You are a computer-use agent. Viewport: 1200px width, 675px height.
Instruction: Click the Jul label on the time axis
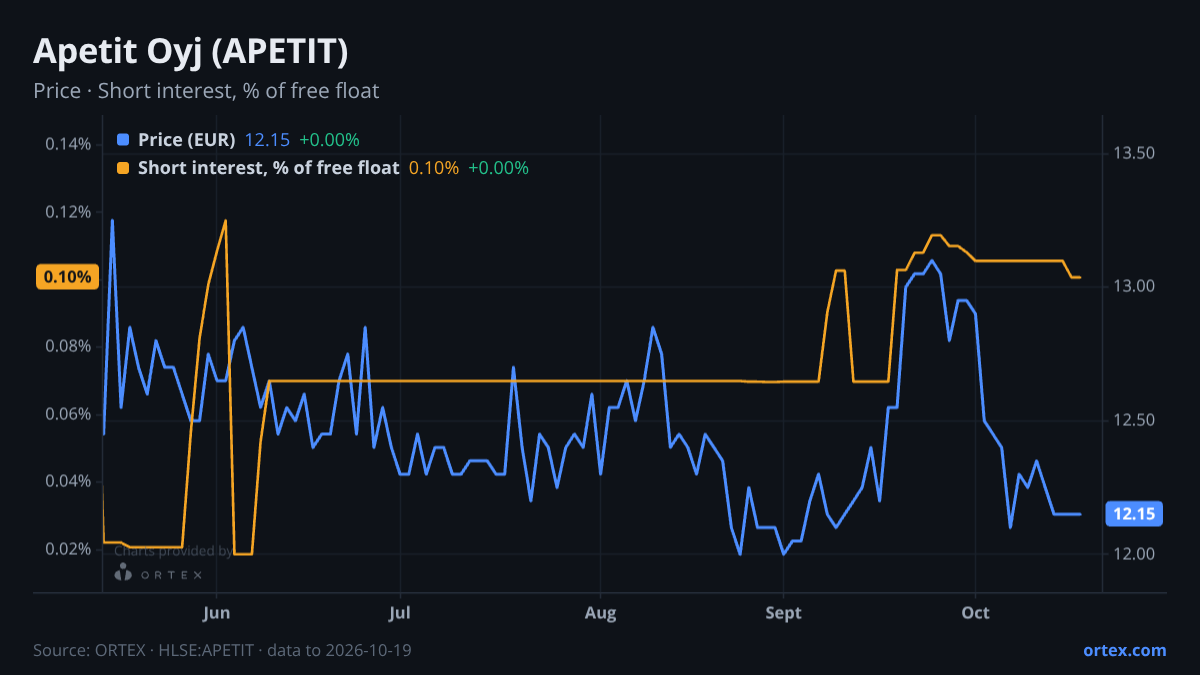tap(400, 613)
